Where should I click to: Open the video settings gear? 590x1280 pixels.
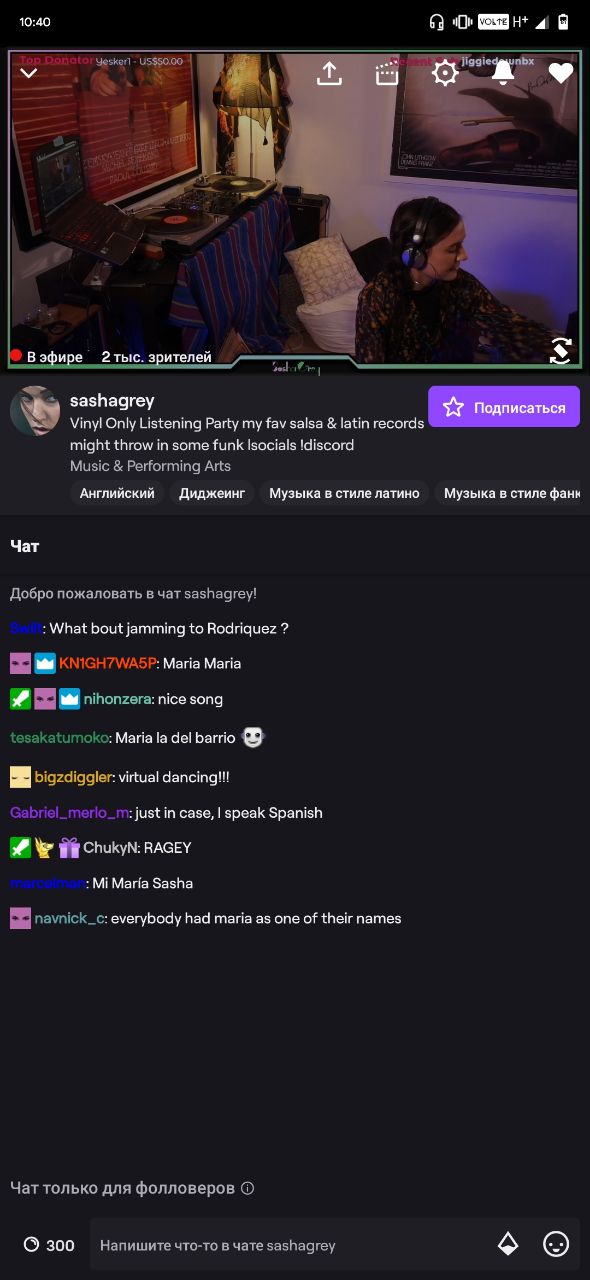444,72
